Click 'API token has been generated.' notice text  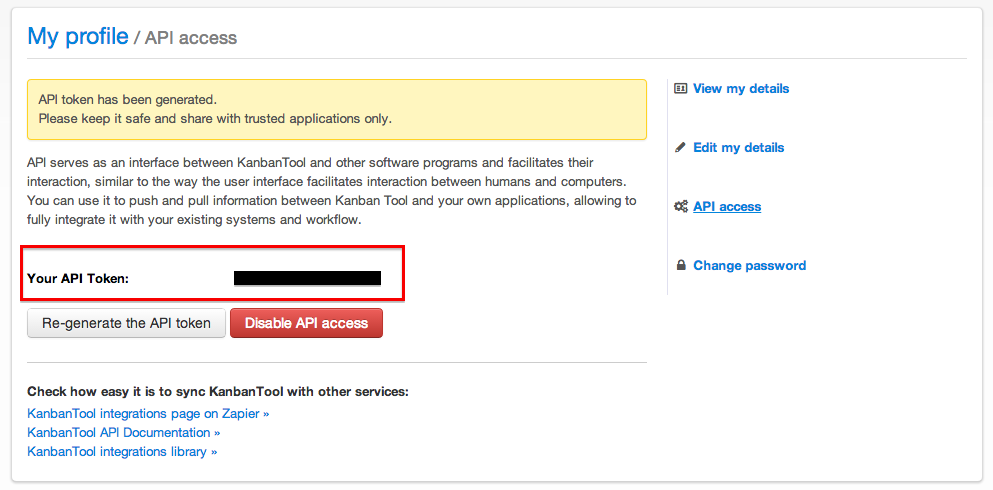pyautogui.click(x=128, y=99)
